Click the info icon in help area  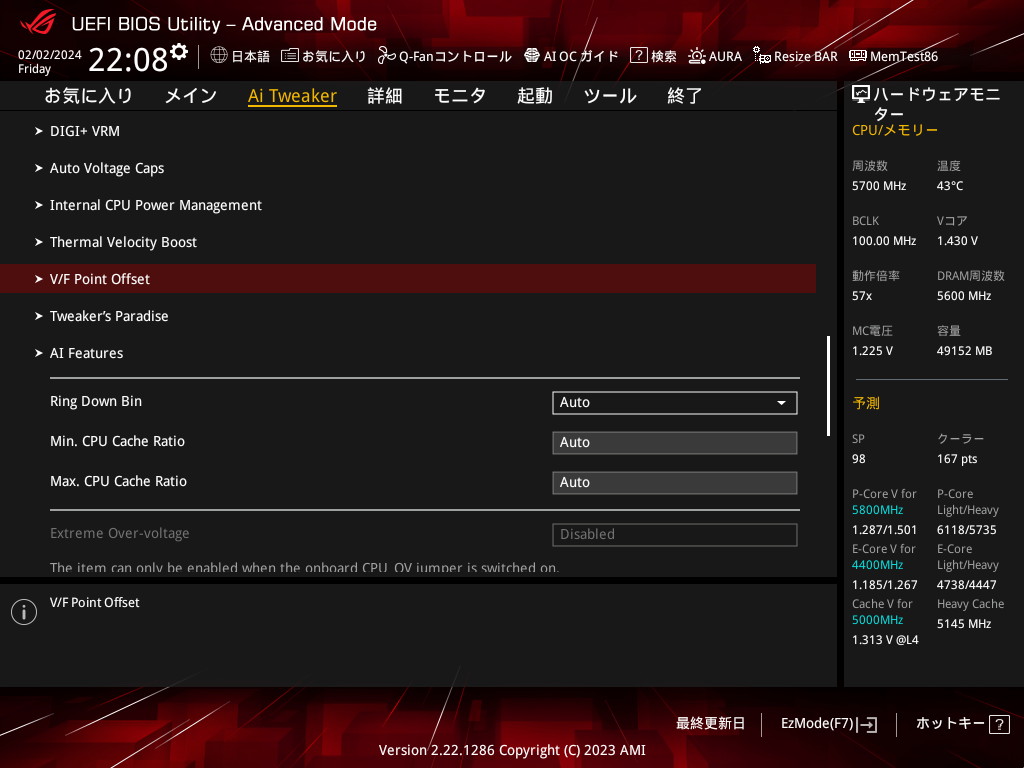tap(24, 612)
